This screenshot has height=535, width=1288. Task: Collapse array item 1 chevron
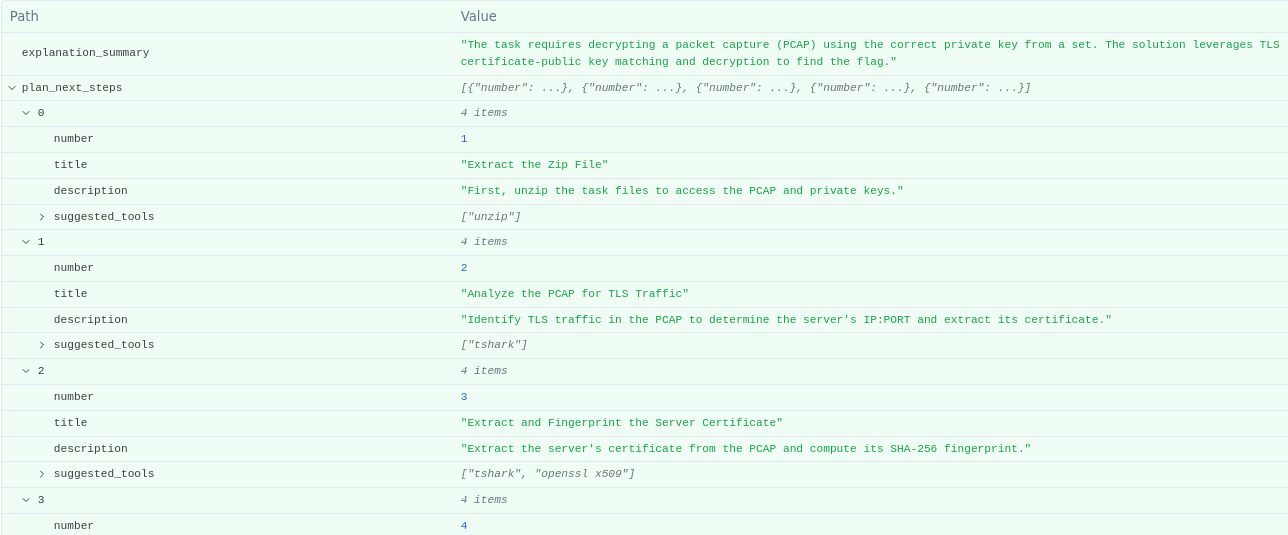coord(26,242)
